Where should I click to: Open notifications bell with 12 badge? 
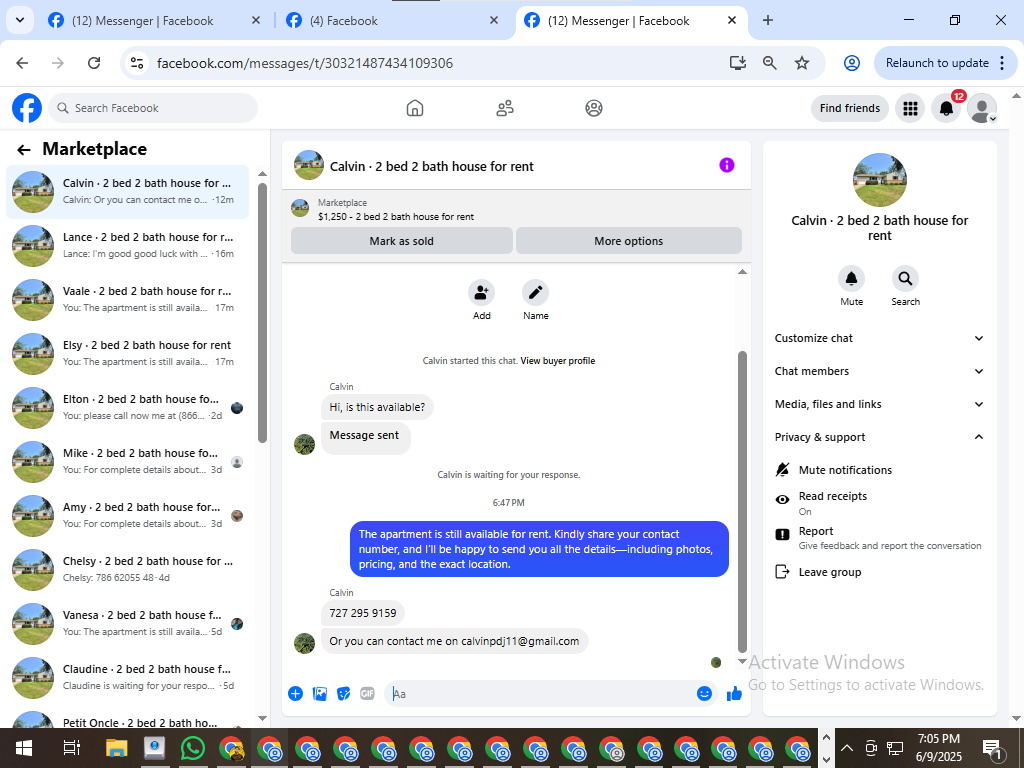[x=946, y=108]
